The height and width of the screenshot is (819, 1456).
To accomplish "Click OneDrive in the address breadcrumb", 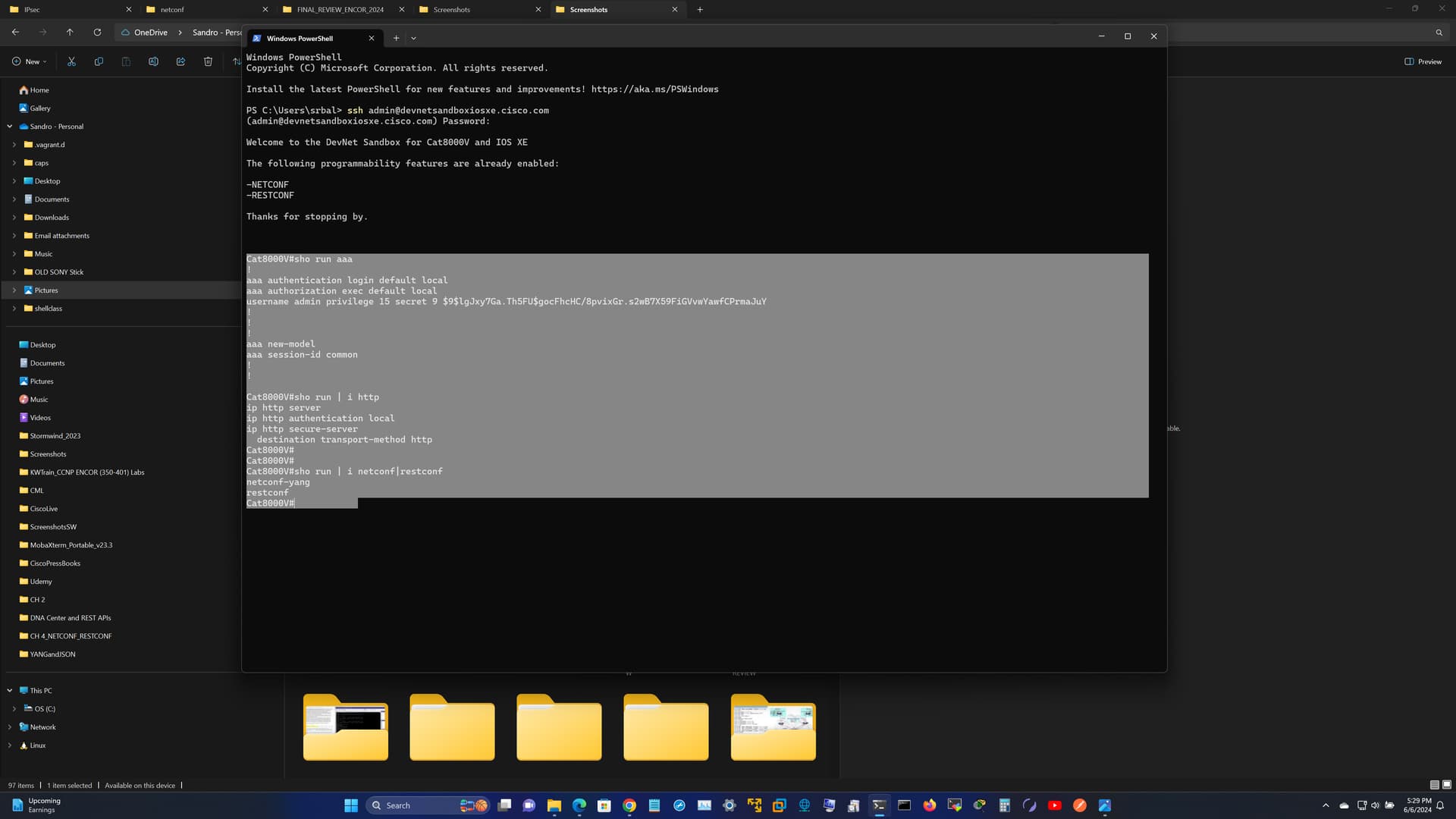I will [150, 33].
